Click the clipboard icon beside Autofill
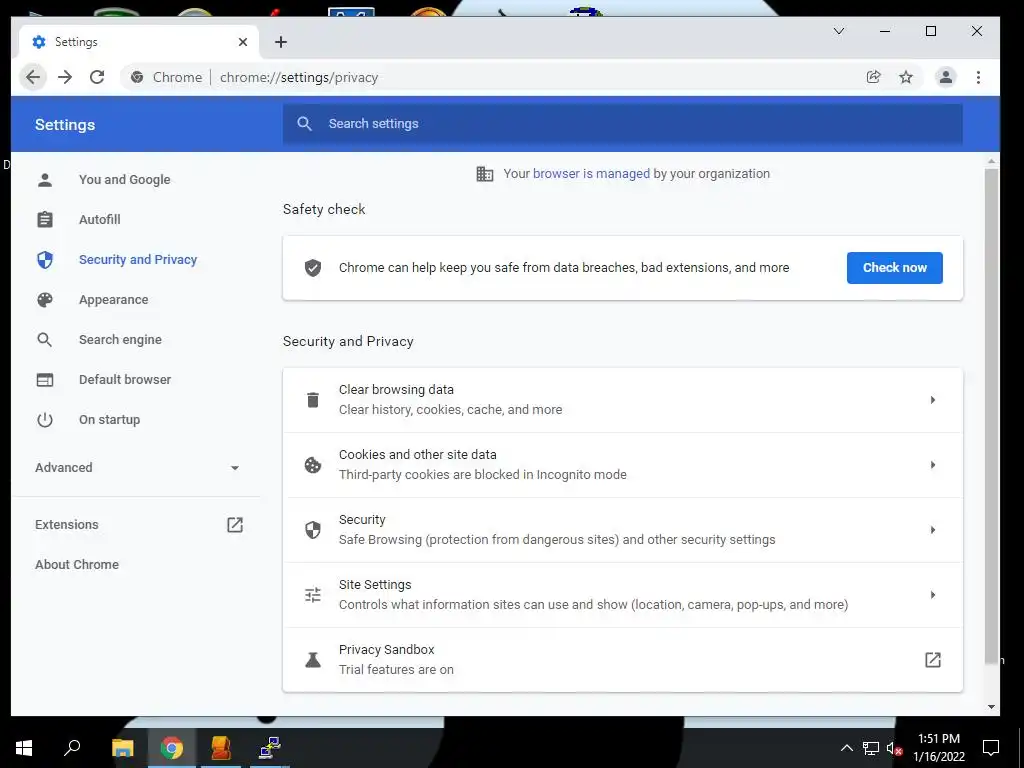This screenshot has width=1024, height=768. coord(44,219)
